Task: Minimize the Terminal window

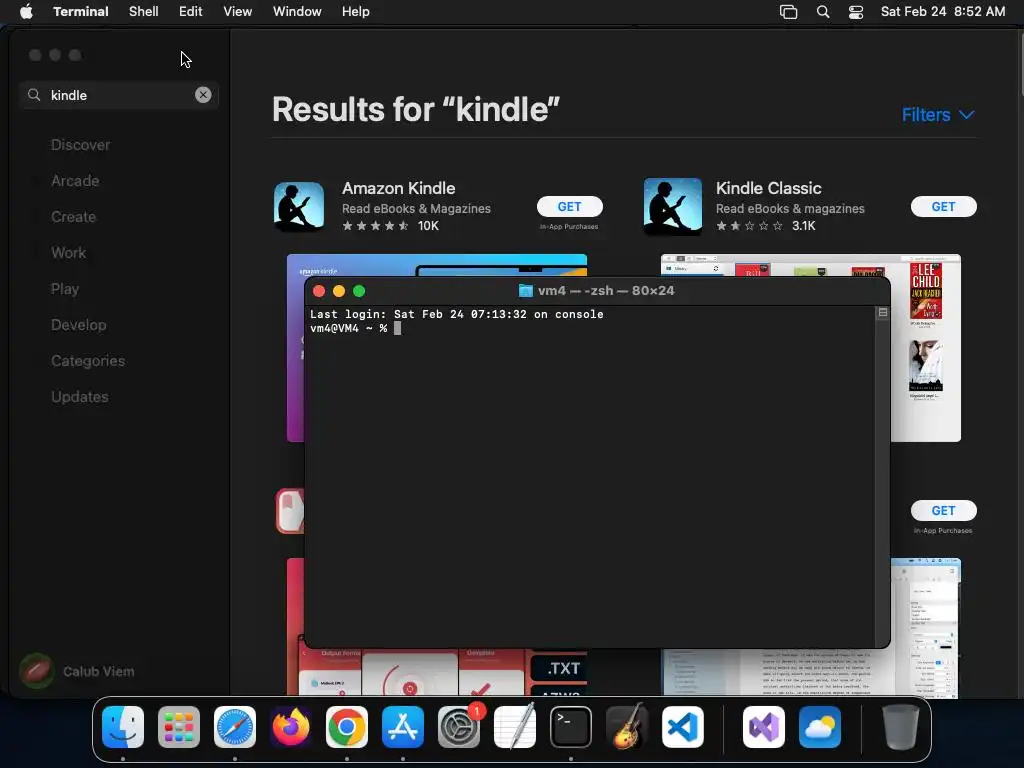Action: tap(339, 291)
